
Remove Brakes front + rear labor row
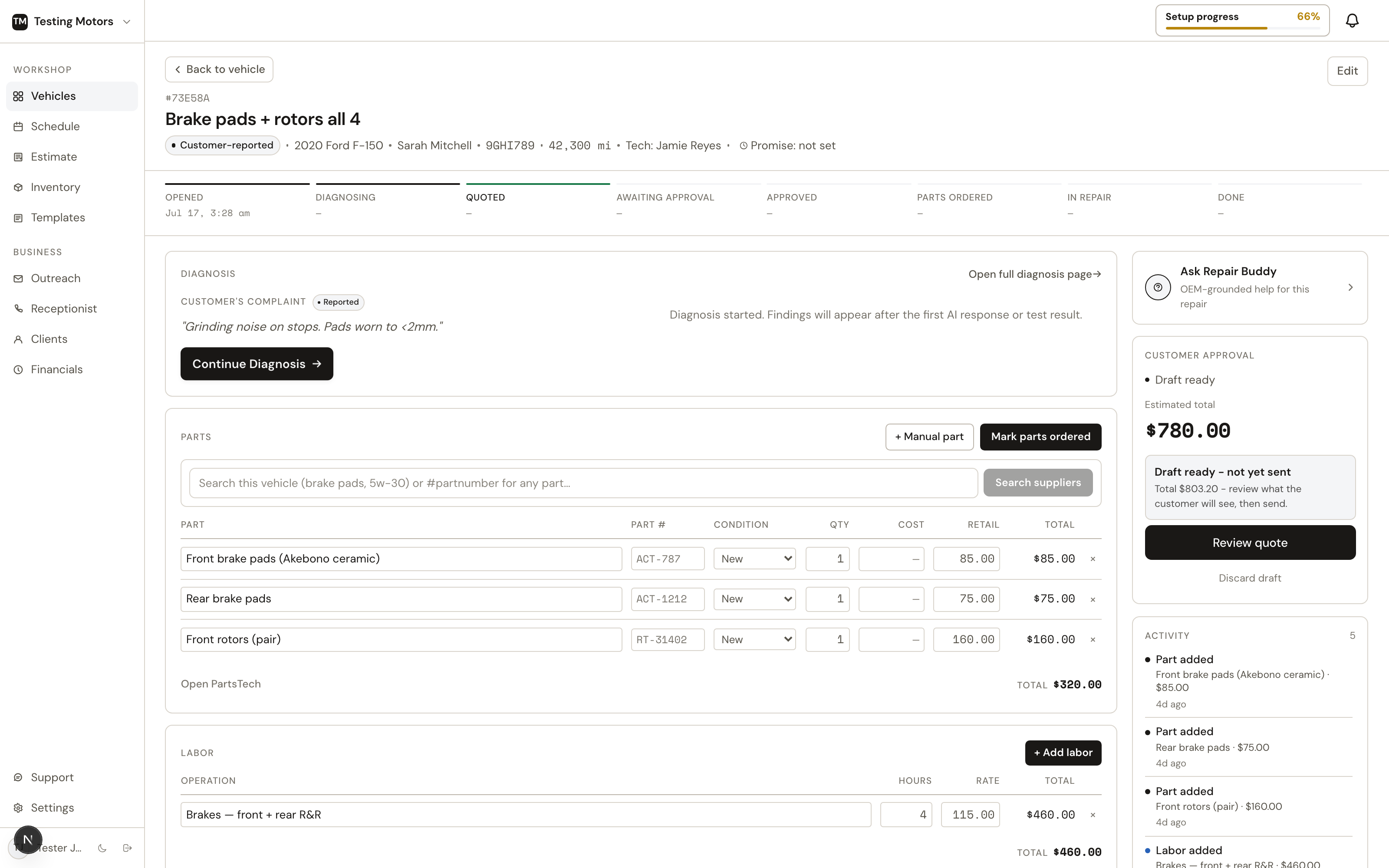click(x=1093, y=815)
